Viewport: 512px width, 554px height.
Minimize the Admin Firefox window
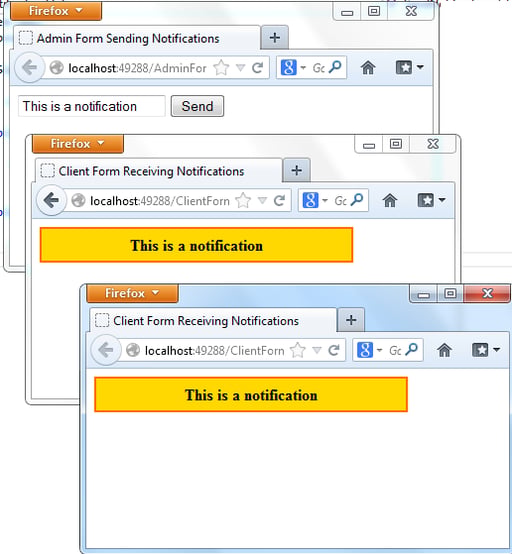tap(347, 12)
